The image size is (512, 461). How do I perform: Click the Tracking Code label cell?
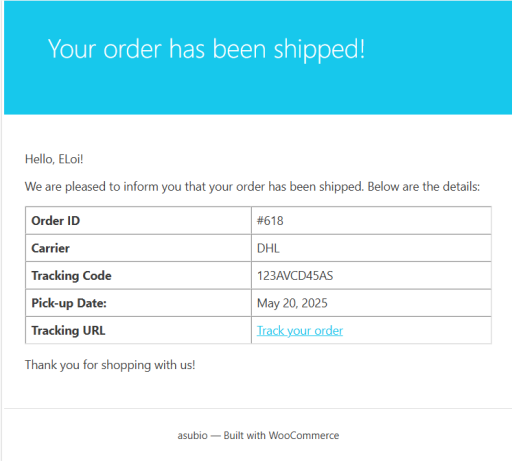click(x=138, y=276)
